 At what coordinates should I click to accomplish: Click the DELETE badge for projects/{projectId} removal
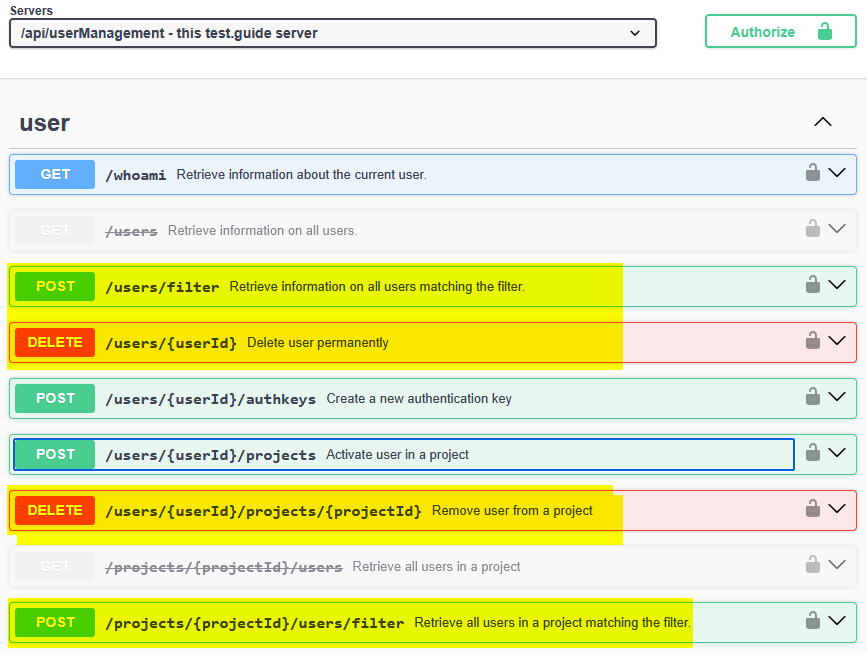coord(55,510)
